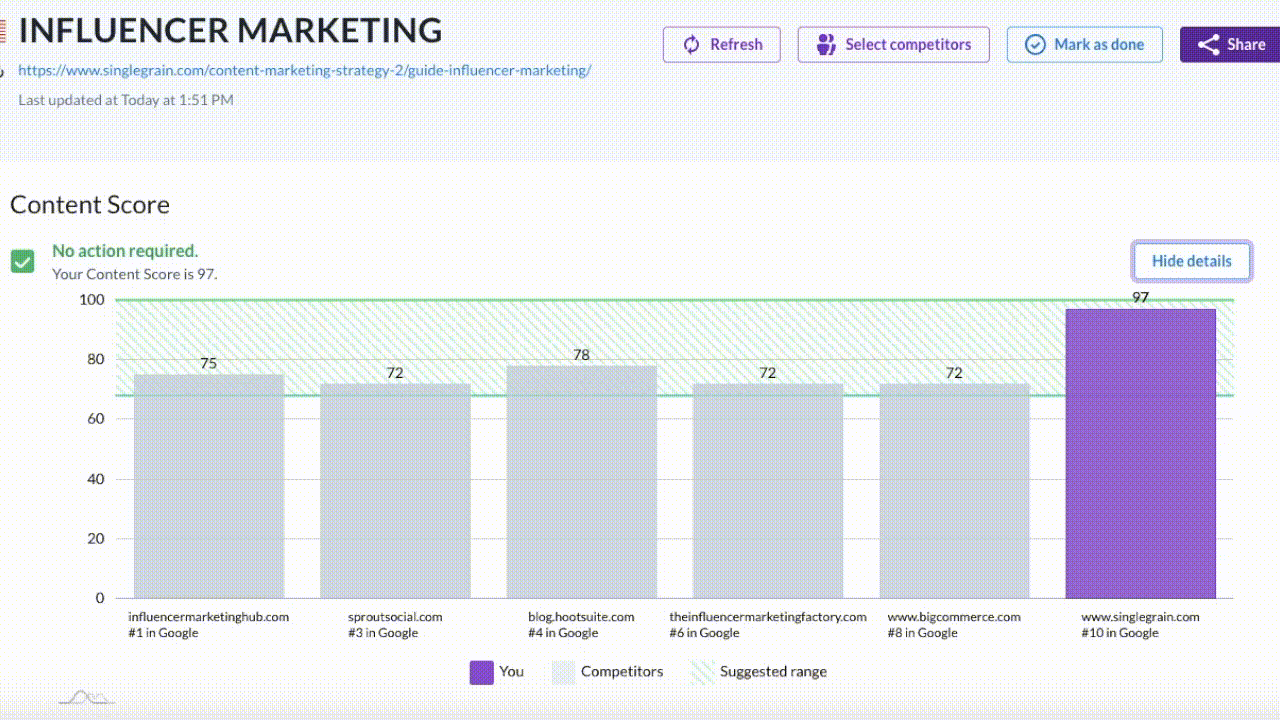Click the INFLUENCER MARKETING page title
This screenshot has width=1280, height=720.
click(x=230, y=30)
